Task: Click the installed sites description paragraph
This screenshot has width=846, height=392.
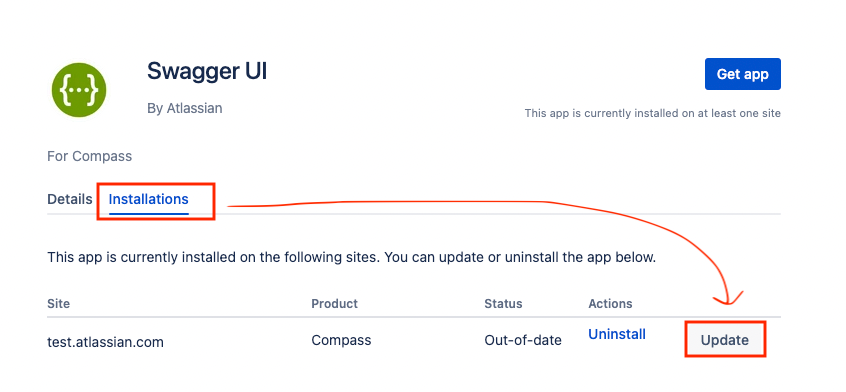Action: tap(351, 257)
